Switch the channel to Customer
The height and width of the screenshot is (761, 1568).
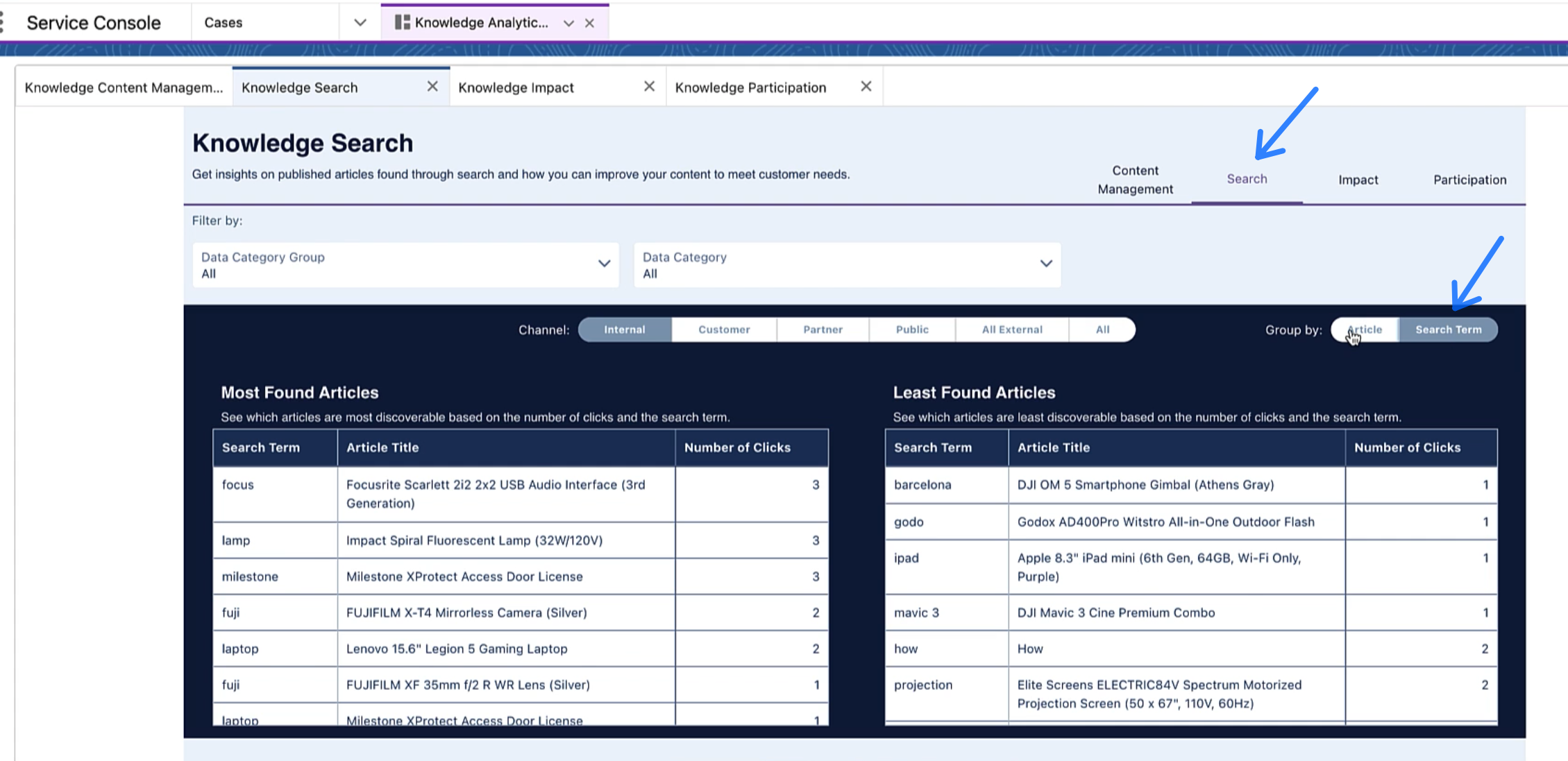coord(724,330)
